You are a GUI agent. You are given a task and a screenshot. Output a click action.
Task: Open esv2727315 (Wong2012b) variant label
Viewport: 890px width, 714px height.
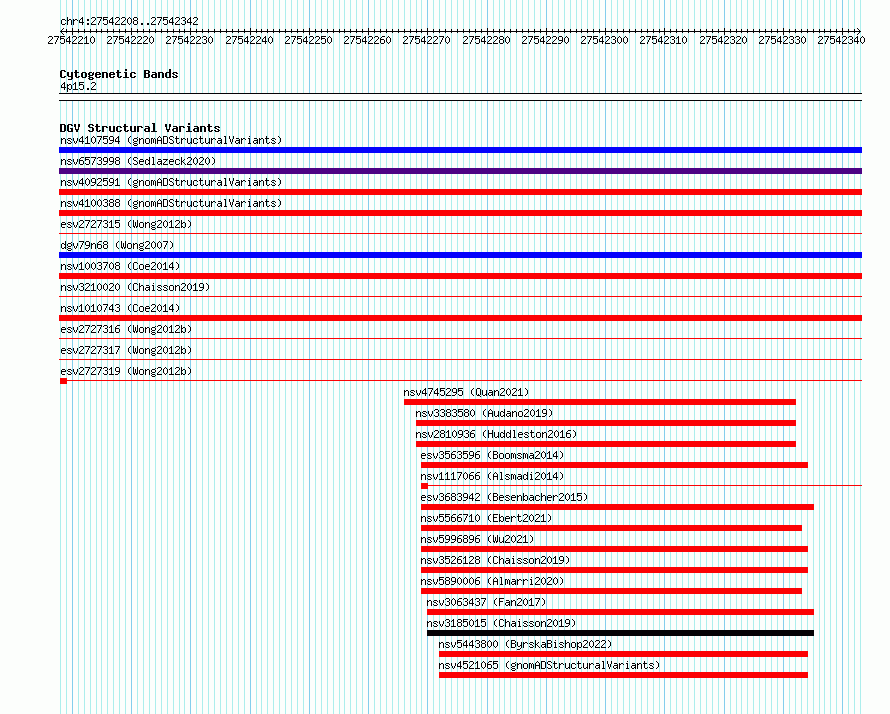click(126, 224)
